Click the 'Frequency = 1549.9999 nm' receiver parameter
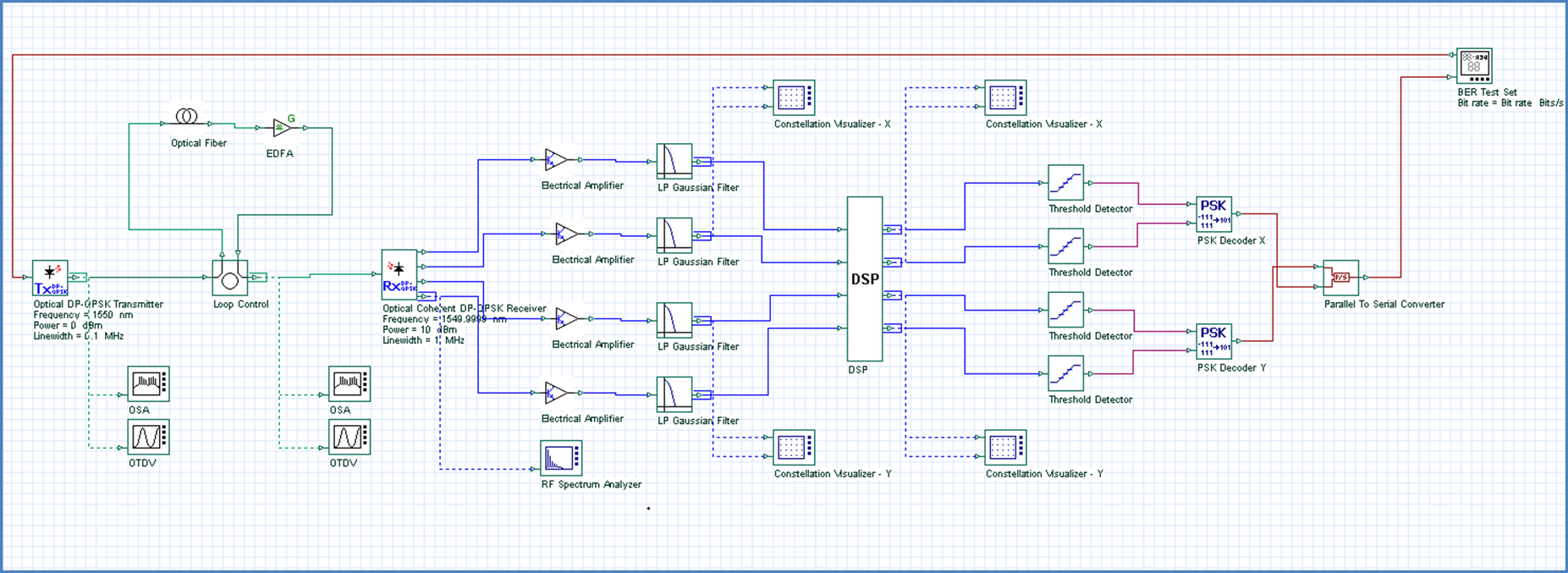Screen dimensions: 1568x573 [x=444, y=319]
